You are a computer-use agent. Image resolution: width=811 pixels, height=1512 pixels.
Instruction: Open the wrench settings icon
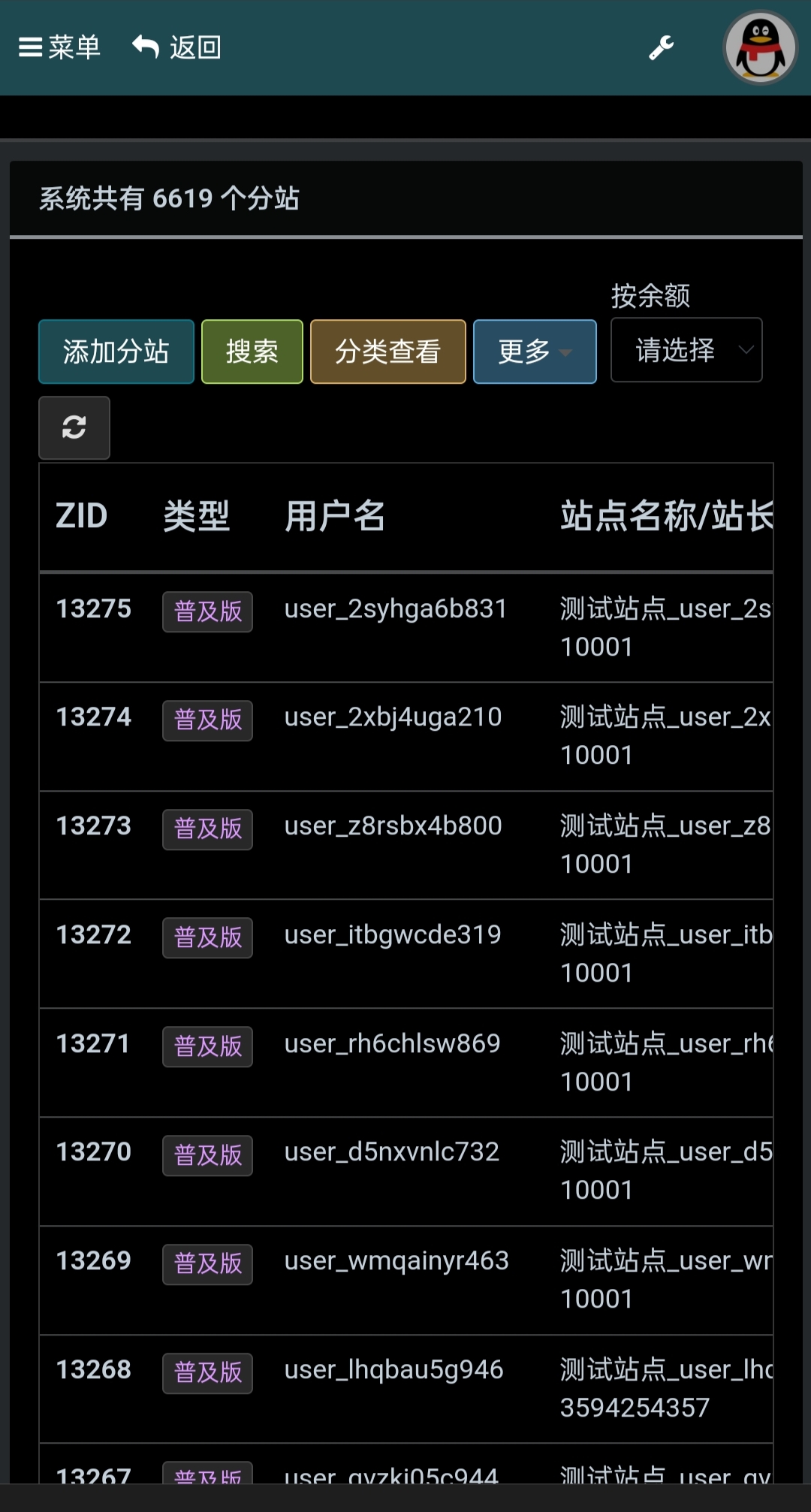click(661, 48)
